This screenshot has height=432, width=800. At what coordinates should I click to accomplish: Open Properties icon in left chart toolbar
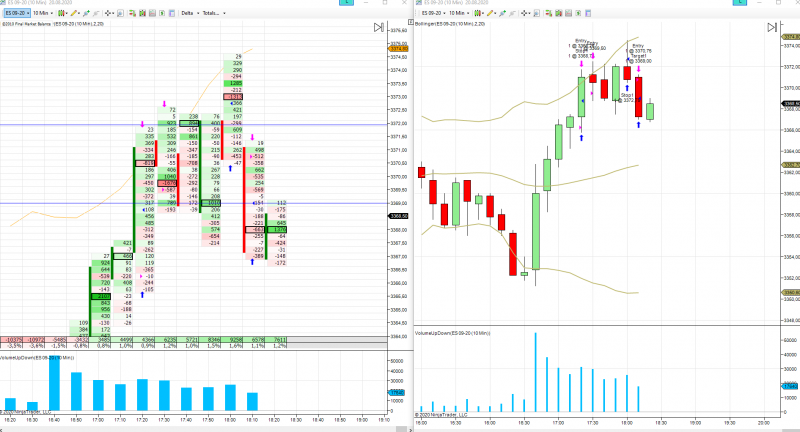(x=172, y=13)
